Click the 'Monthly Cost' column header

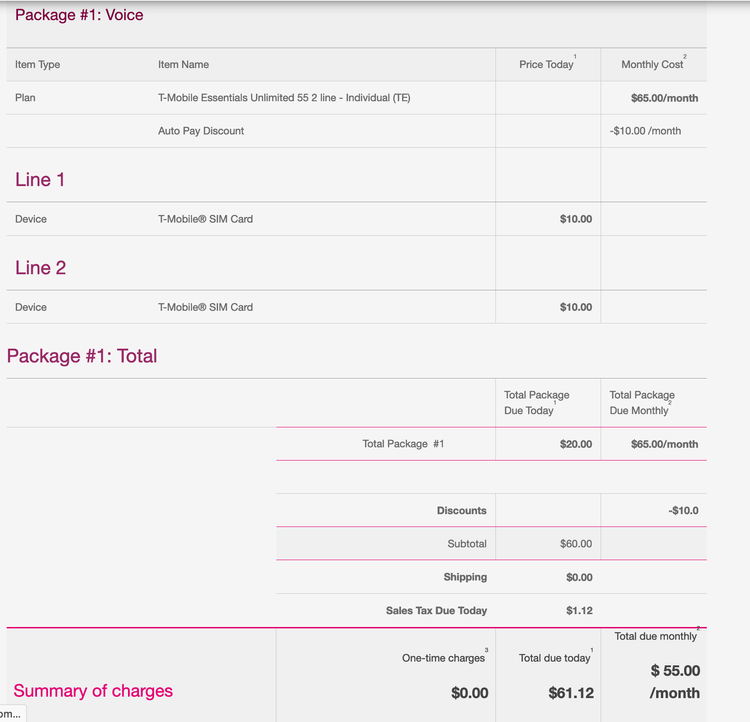[x=652, y=65]
